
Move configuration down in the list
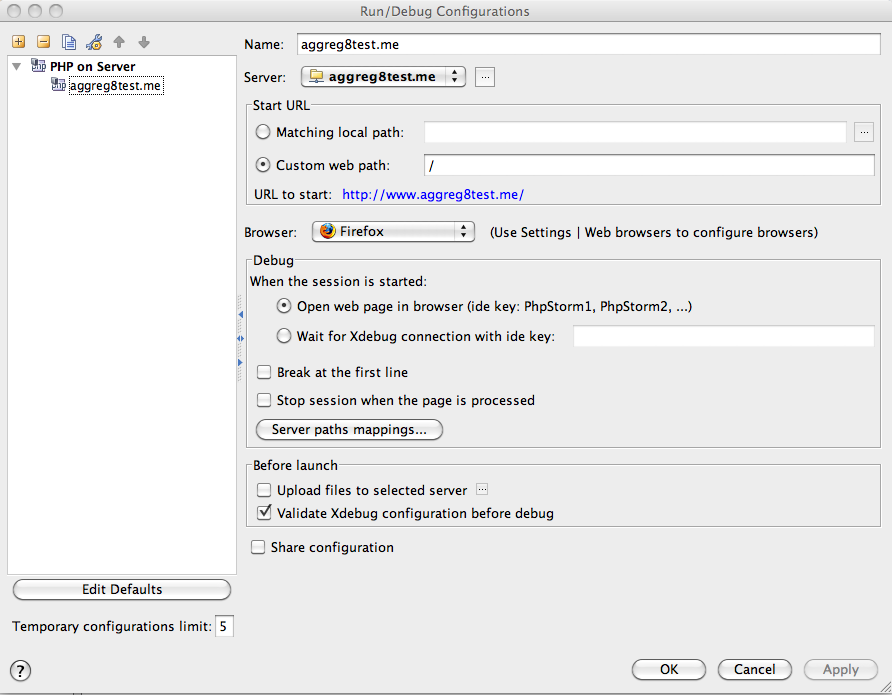coord(143,42)
